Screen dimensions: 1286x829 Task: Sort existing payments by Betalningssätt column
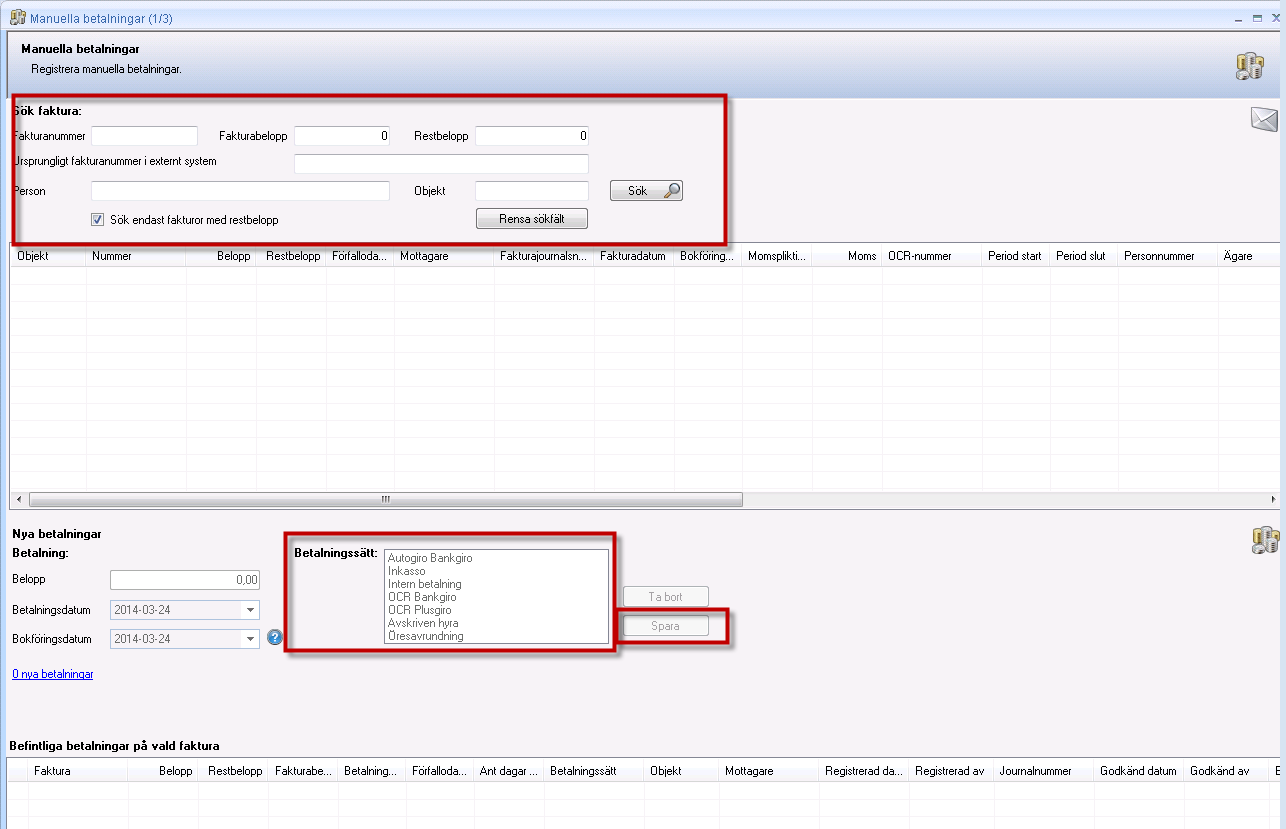pos(594,771)
